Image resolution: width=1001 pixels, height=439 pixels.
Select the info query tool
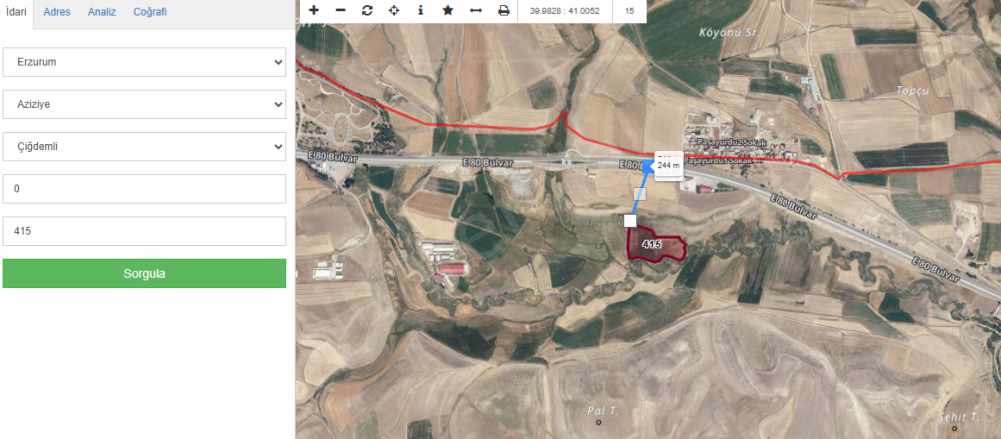[421, 10]
